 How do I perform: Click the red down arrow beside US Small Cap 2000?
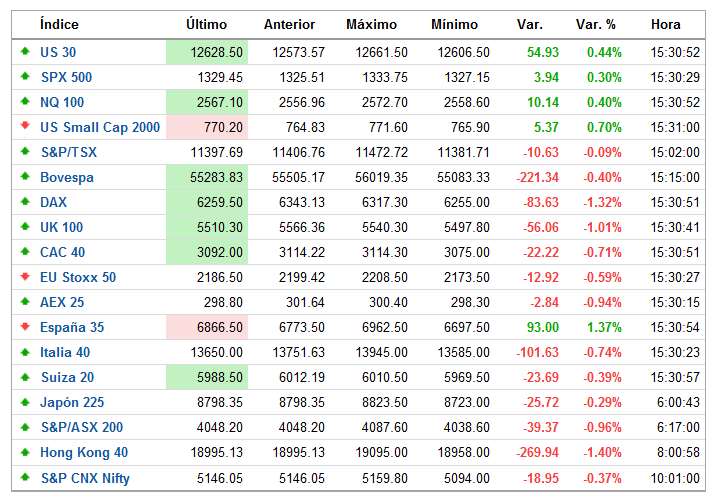tap(25, 127)
